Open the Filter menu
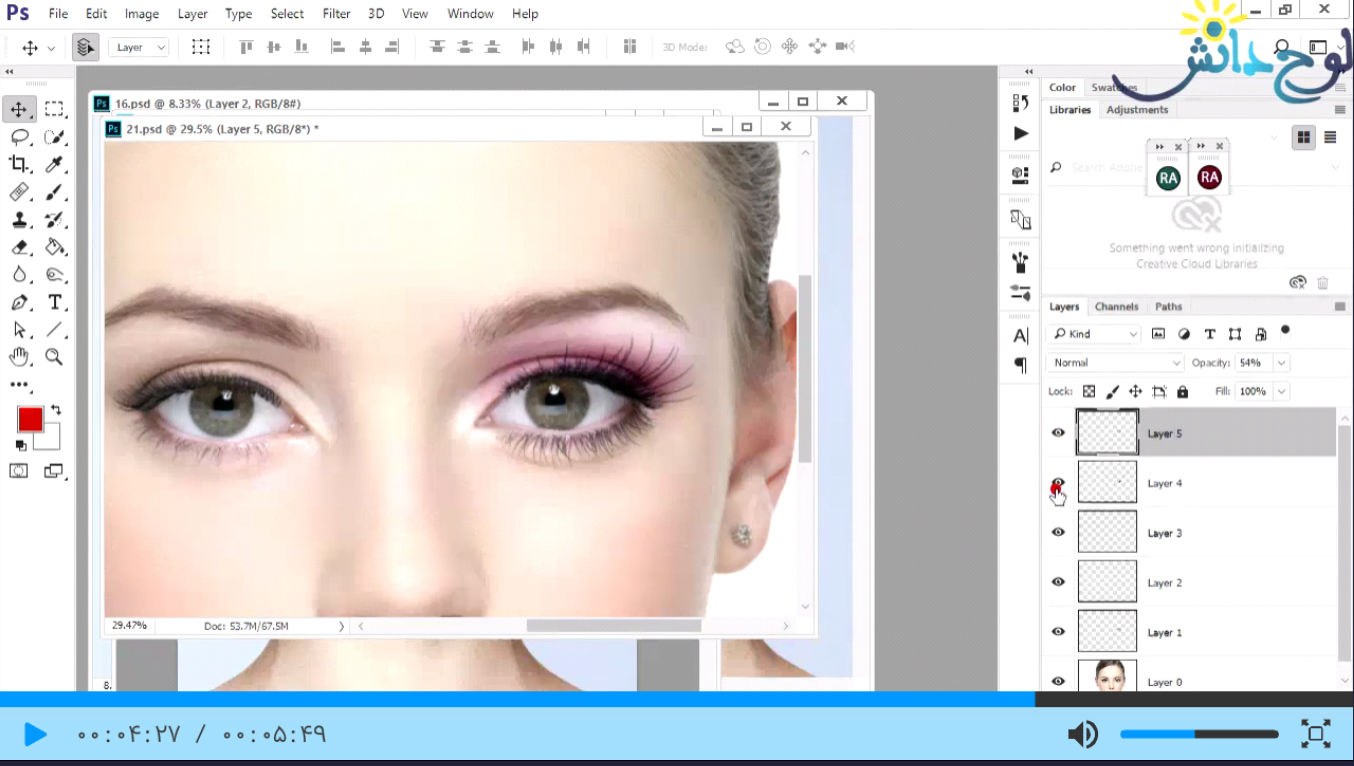 tap(336, 14)
